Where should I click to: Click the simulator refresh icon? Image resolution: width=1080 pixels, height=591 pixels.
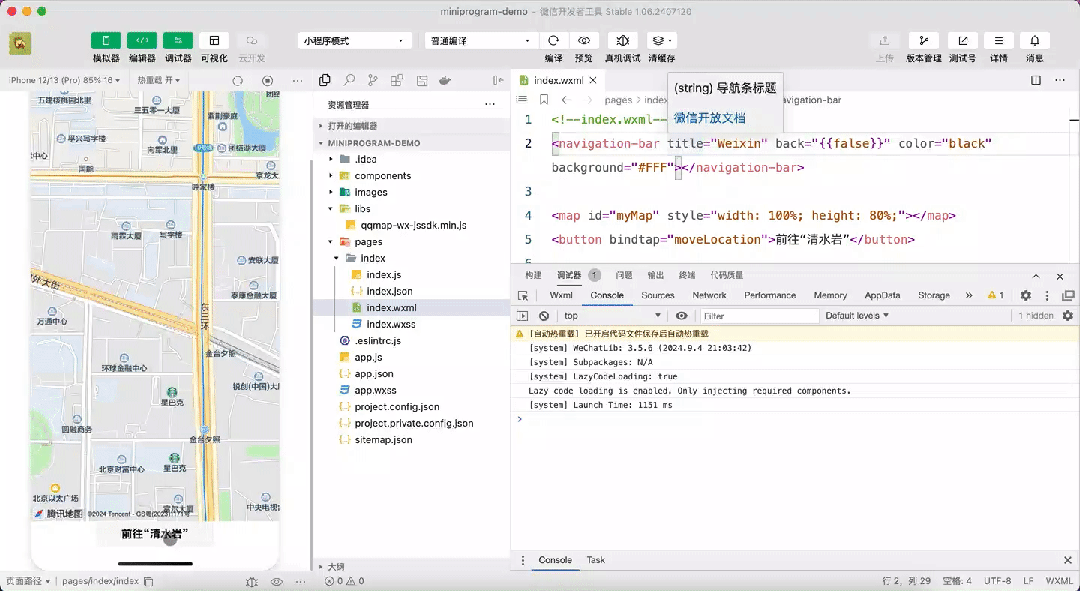tap(238, 81)
